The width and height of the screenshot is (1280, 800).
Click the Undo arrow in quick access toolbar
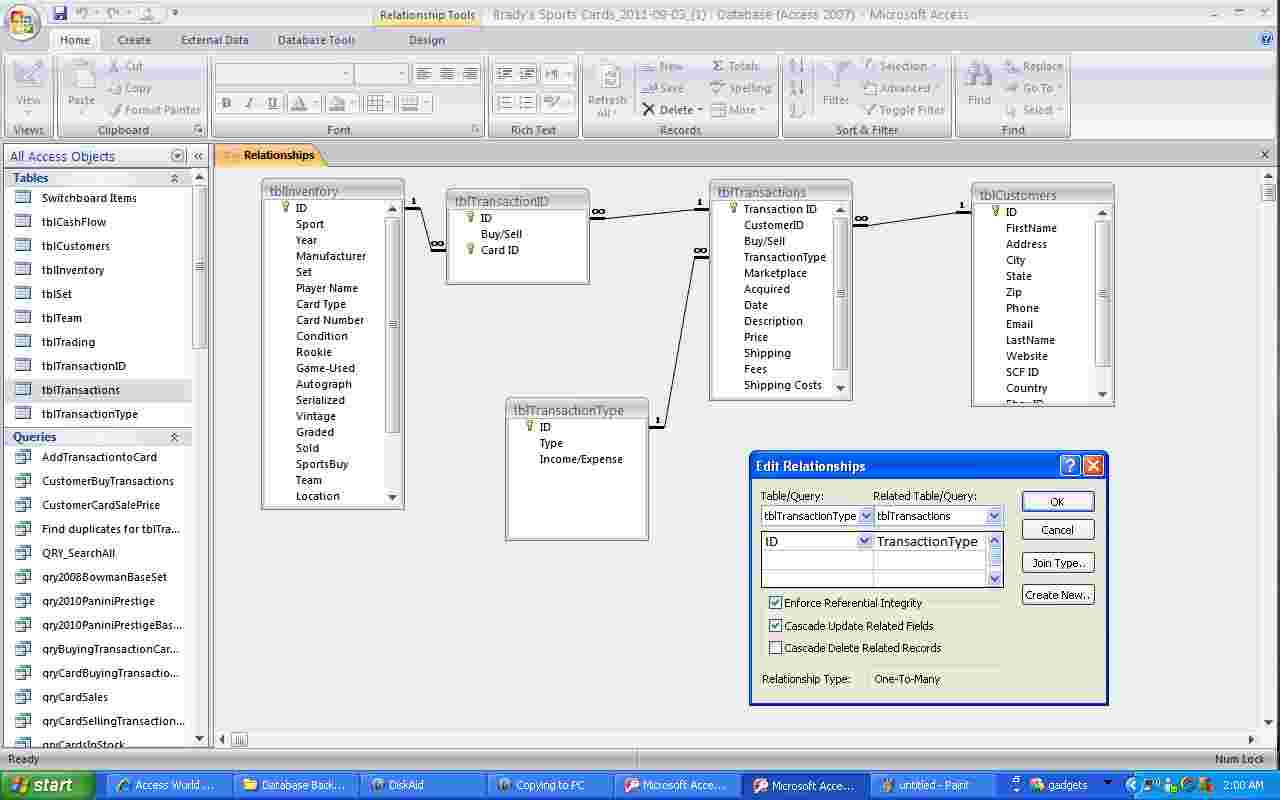click(x=82, y=13)
